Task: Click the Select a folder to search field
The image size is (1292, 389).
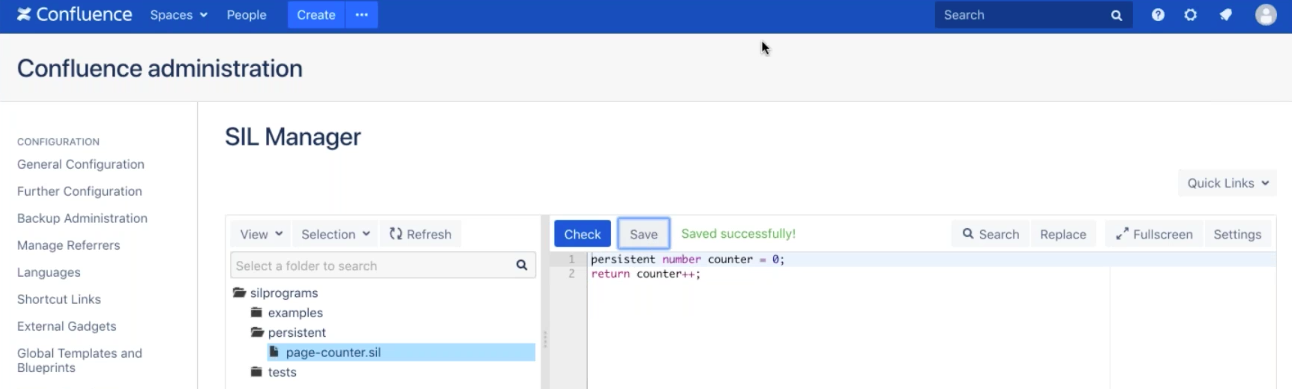Action: (372, 265)
